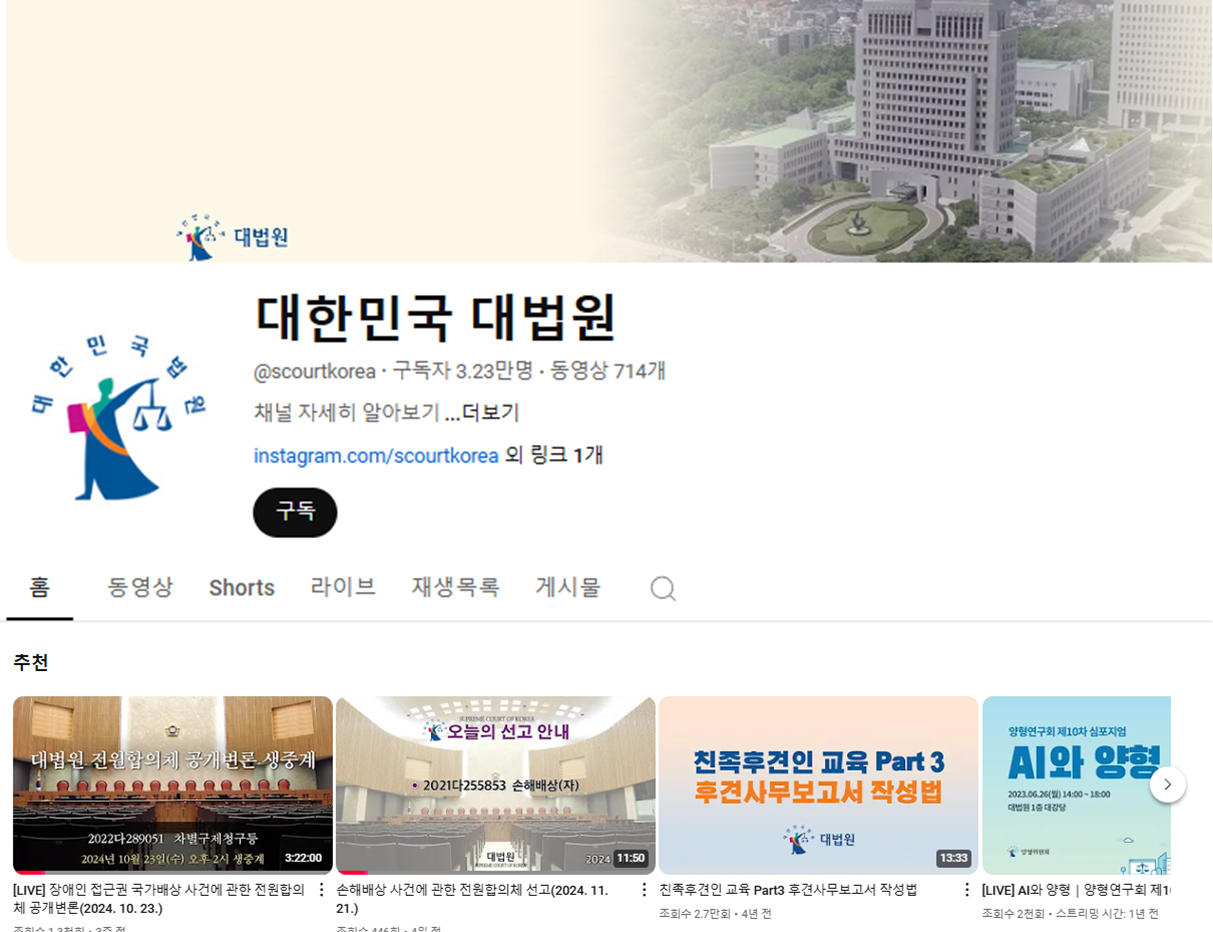This screenshot has width=1213, height=932.
Task: Open the 게시물 tab
Action: point(568,588)
